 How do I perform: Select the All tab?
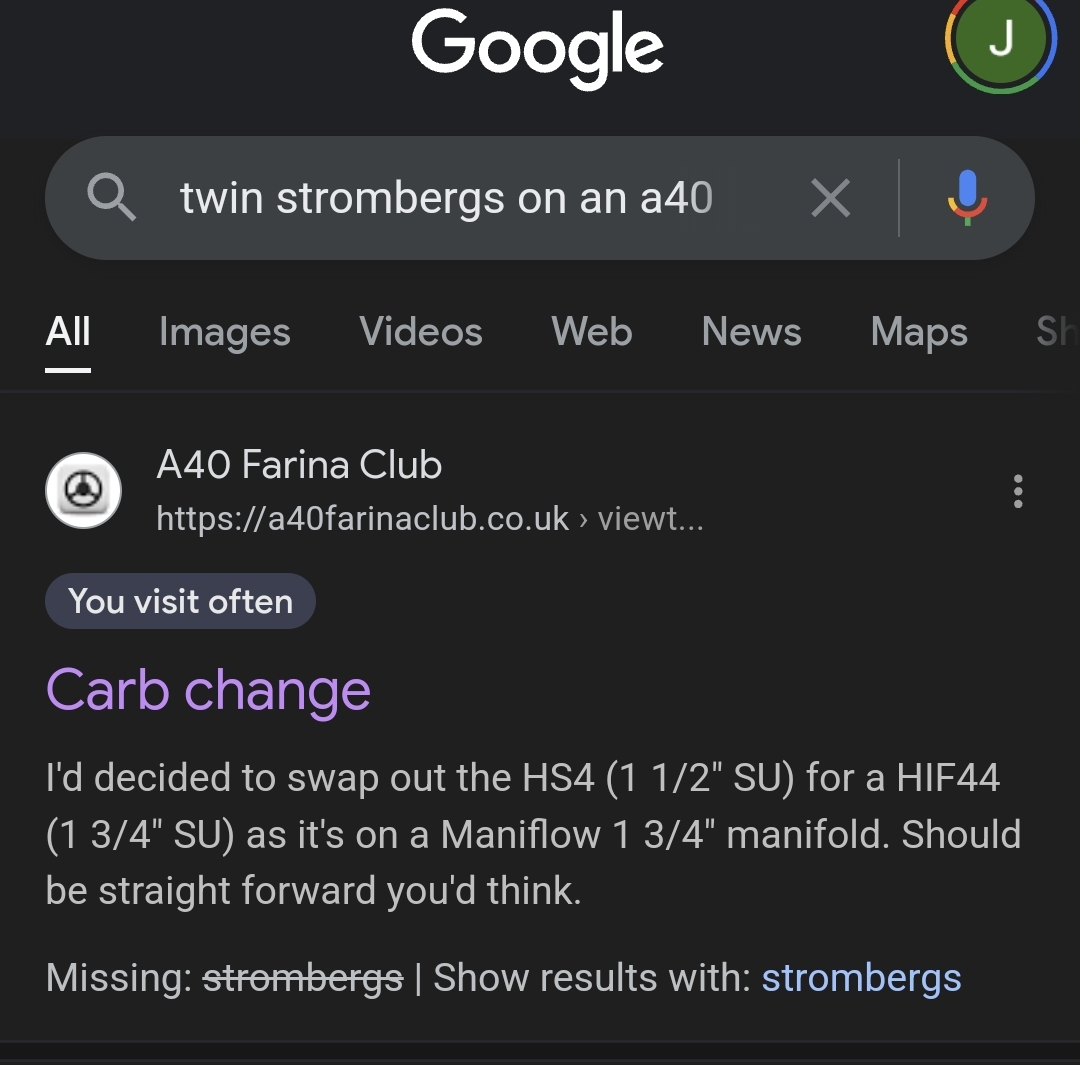[68, 332]
